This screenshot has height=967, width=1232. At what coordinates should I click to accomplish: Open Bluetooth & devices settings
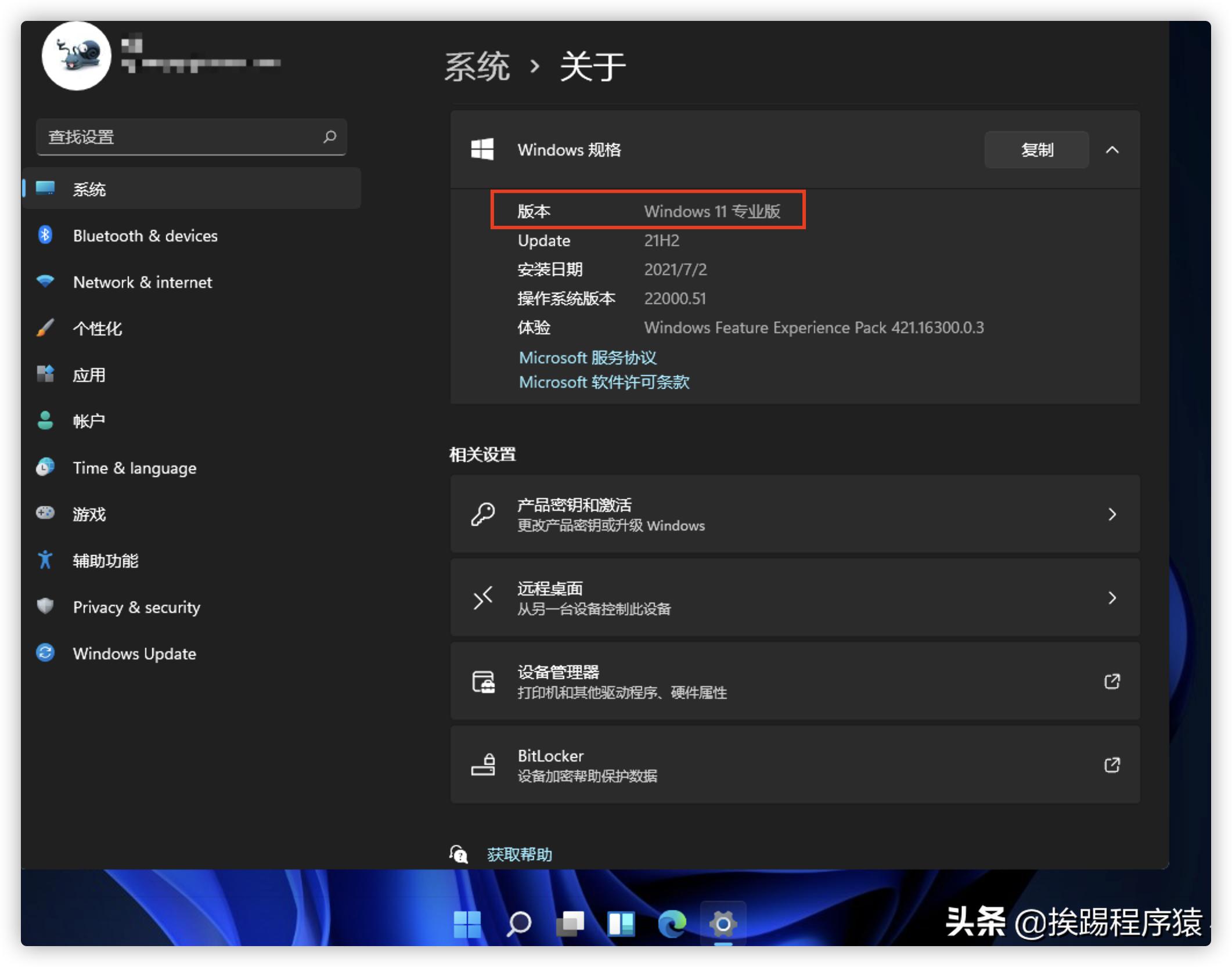pos(145,236)
